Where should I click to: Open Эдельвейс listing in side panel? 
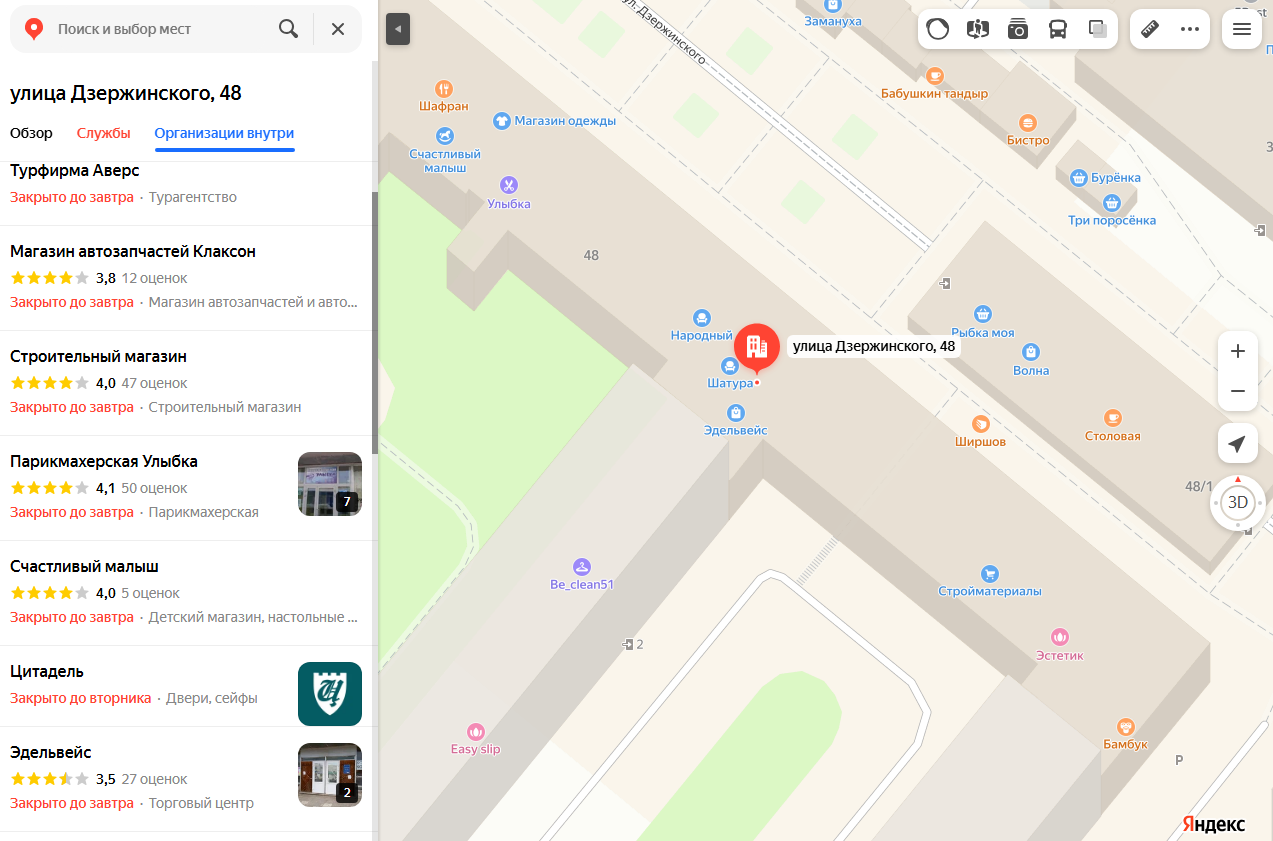tap(186, 778)
